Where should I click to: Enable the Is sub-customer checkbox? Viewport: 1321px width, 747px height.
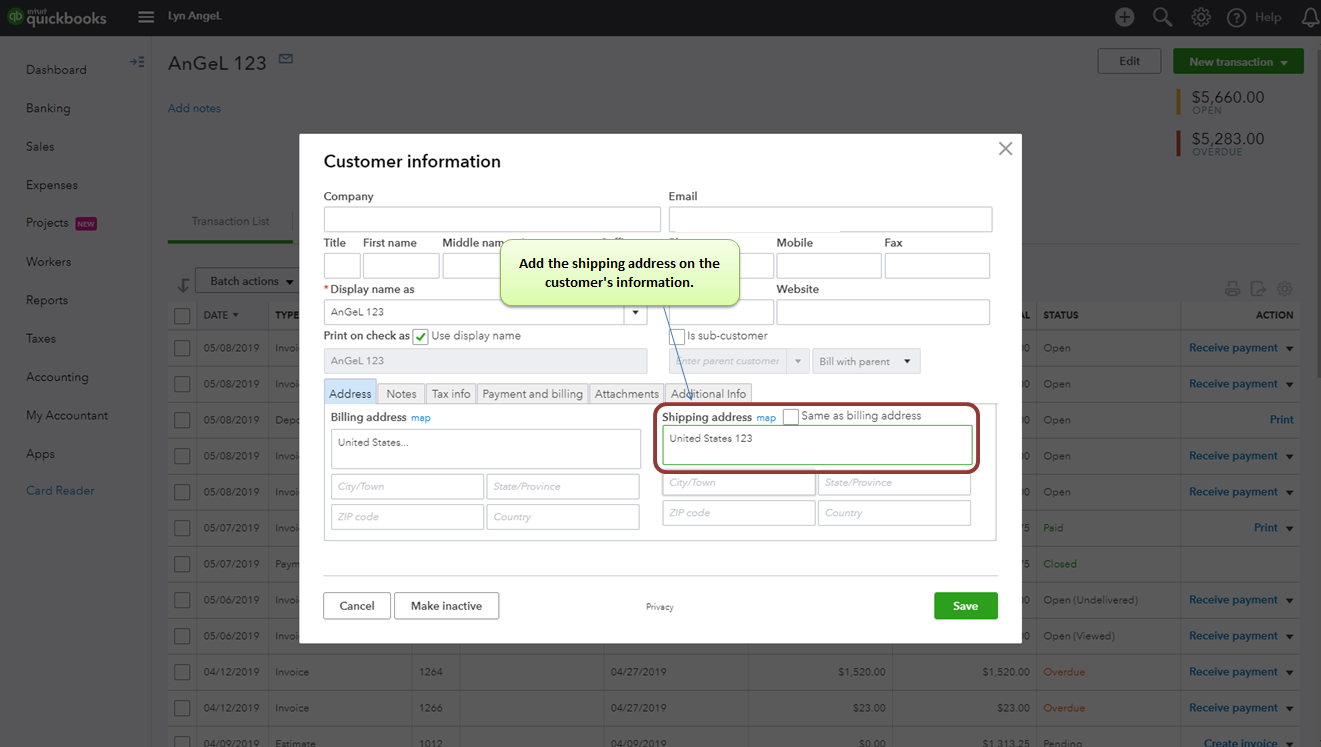click(677, 337)
